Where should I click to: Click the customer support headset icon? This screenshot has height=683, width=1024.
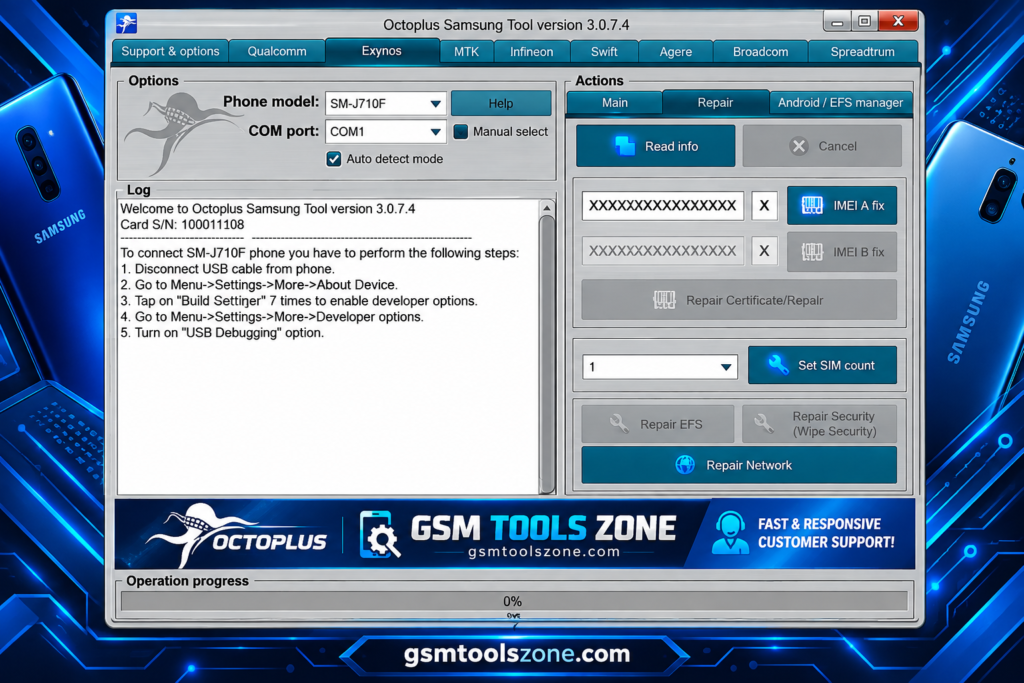(730, 533)
